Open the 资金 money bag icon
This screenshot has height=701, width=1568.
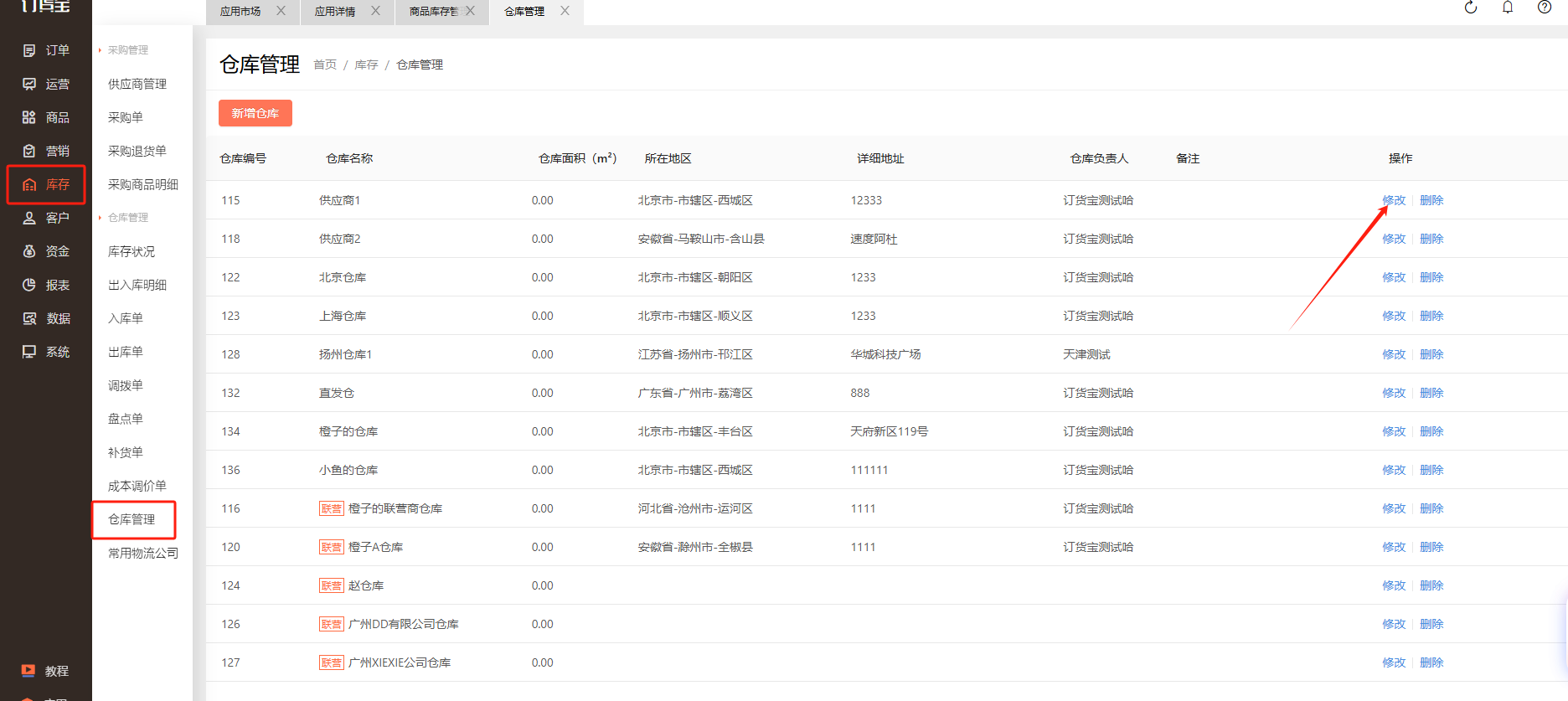29,251
